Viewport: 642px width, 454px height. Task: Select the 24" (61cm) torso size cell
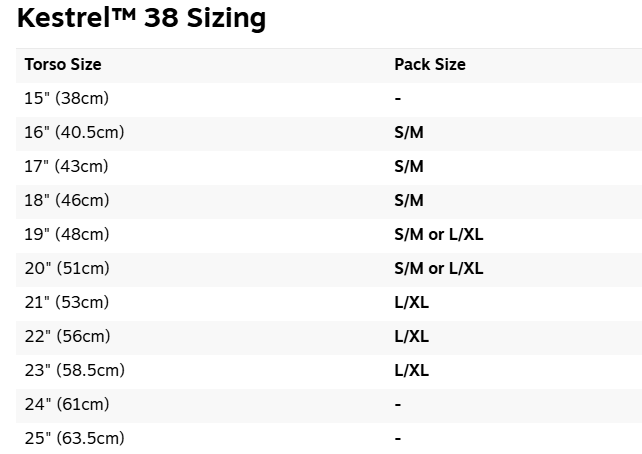coord(67,405)
